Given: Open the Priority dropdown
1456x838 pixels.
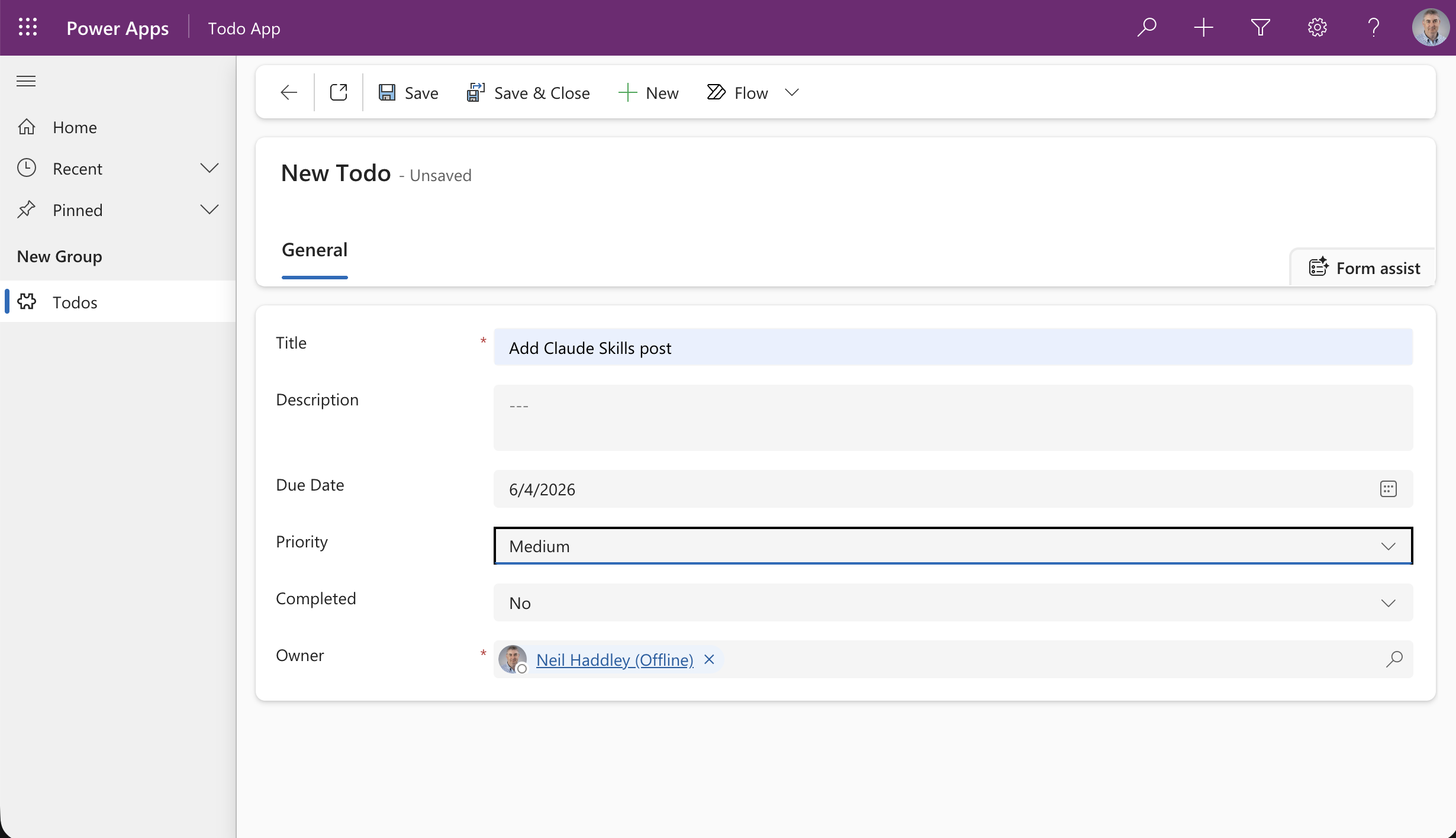Looking at the screenshot, I should pos(954,546).
